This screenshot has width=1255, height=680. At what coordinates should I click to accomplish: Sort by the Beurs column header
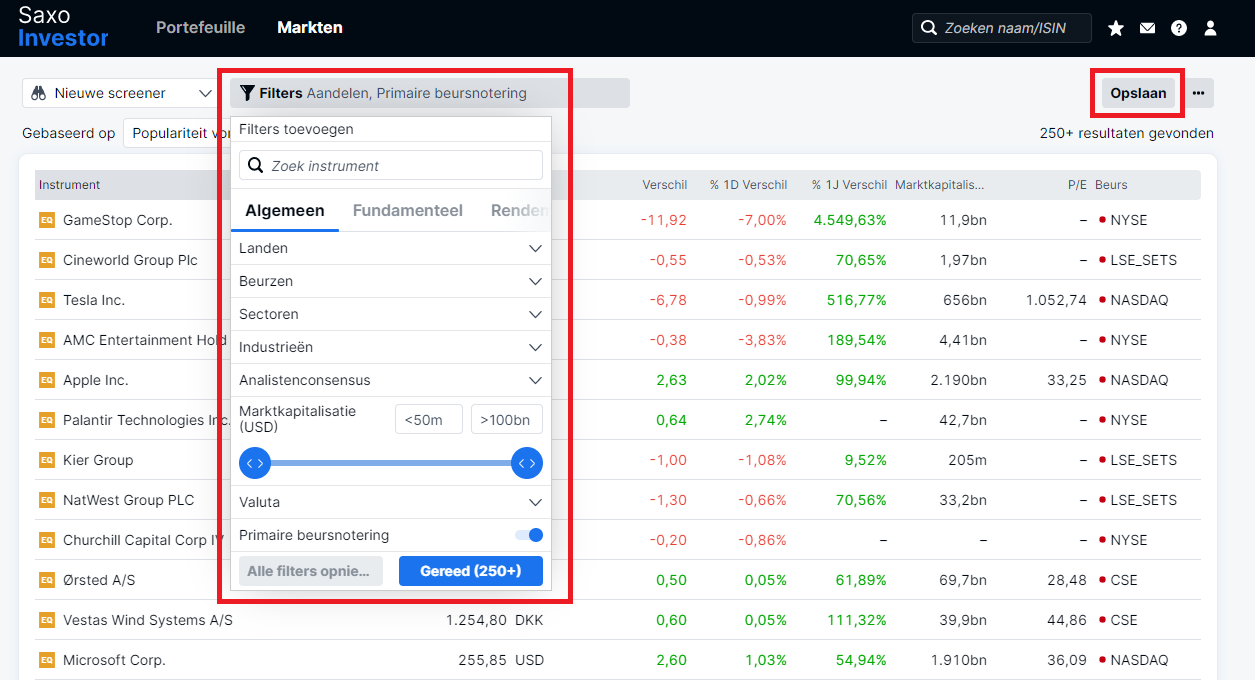click(x=1111, y=185)
